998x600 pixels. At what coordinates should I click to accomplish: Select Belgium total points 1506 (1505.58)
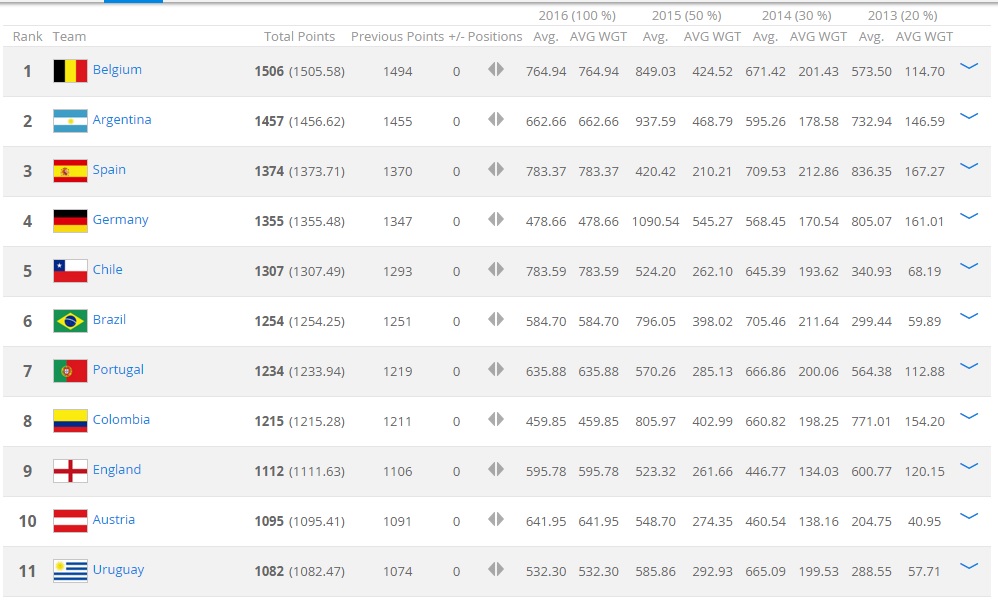[300, 71]
